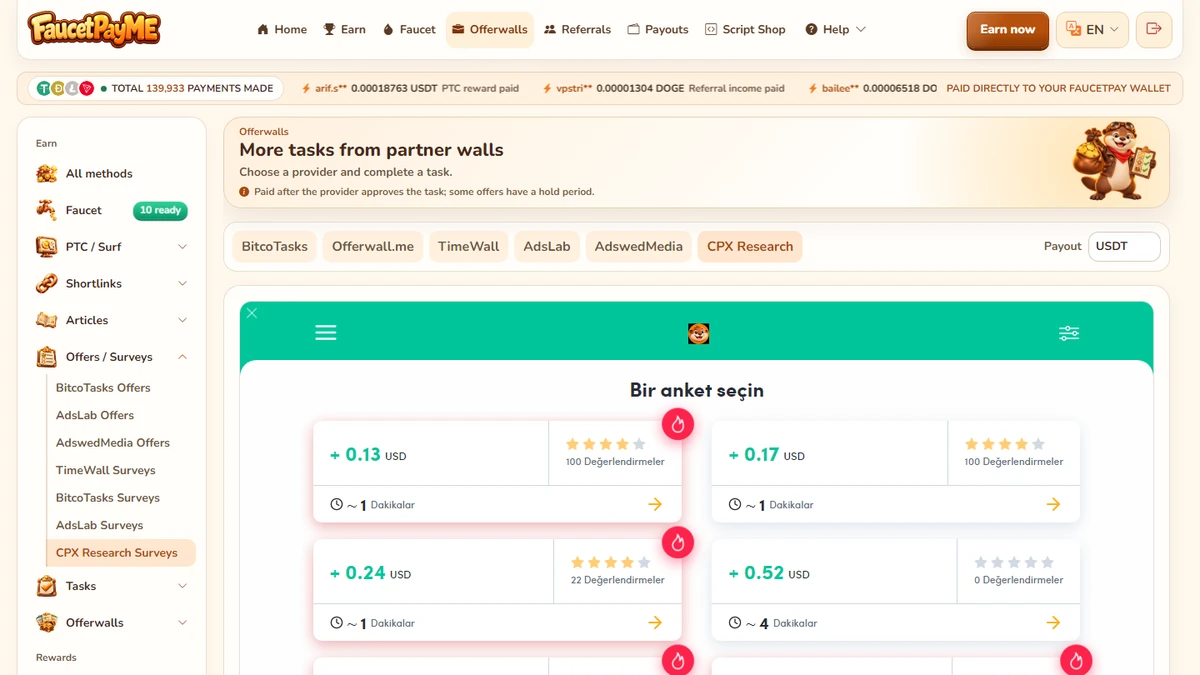Go to Home in top navigation

click(282, 30)
